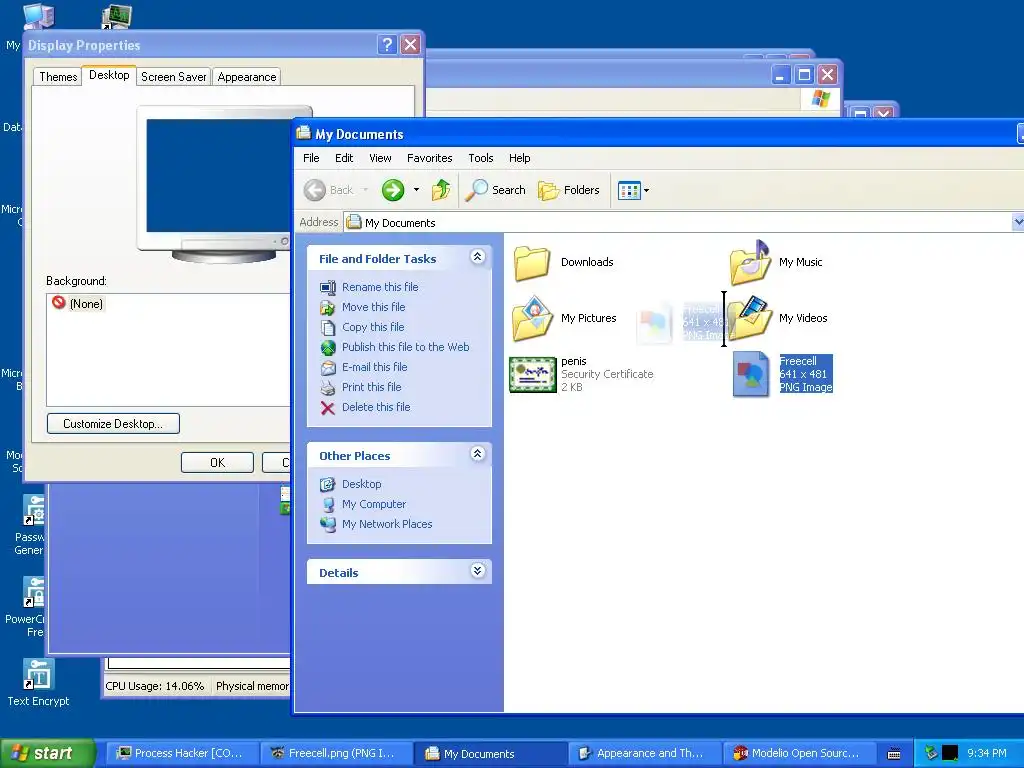Open the address bar dropdown arrow
Image resolution: width=1024 pixels, height=768 pixels.
(x=1018, y=222)
